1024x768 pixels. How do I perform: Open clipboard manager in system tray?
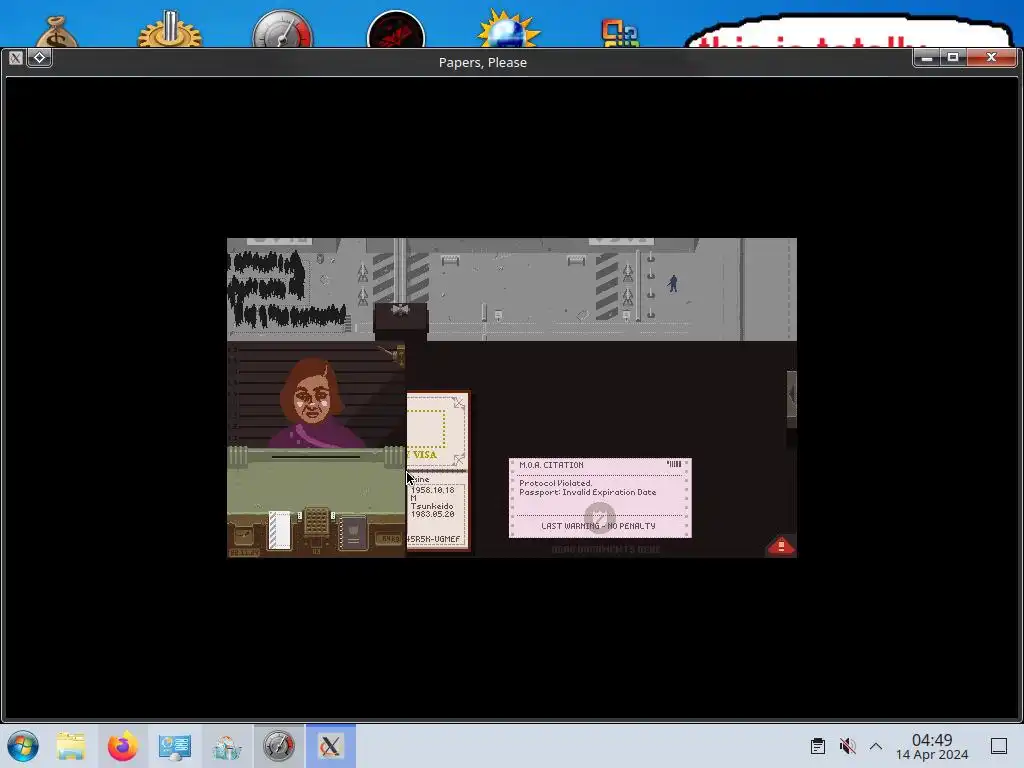pyautogui.click(x=818, y=746)
